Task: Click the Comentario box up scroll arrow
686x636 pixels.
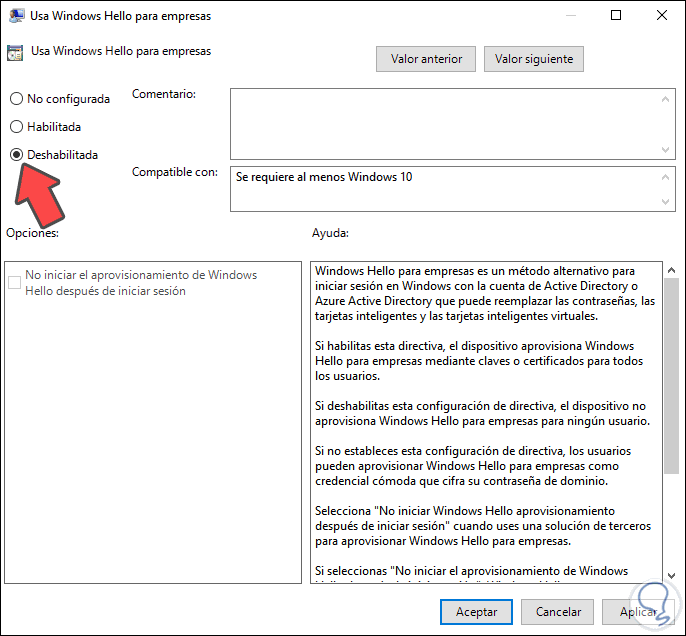Action: coord(665,99)
